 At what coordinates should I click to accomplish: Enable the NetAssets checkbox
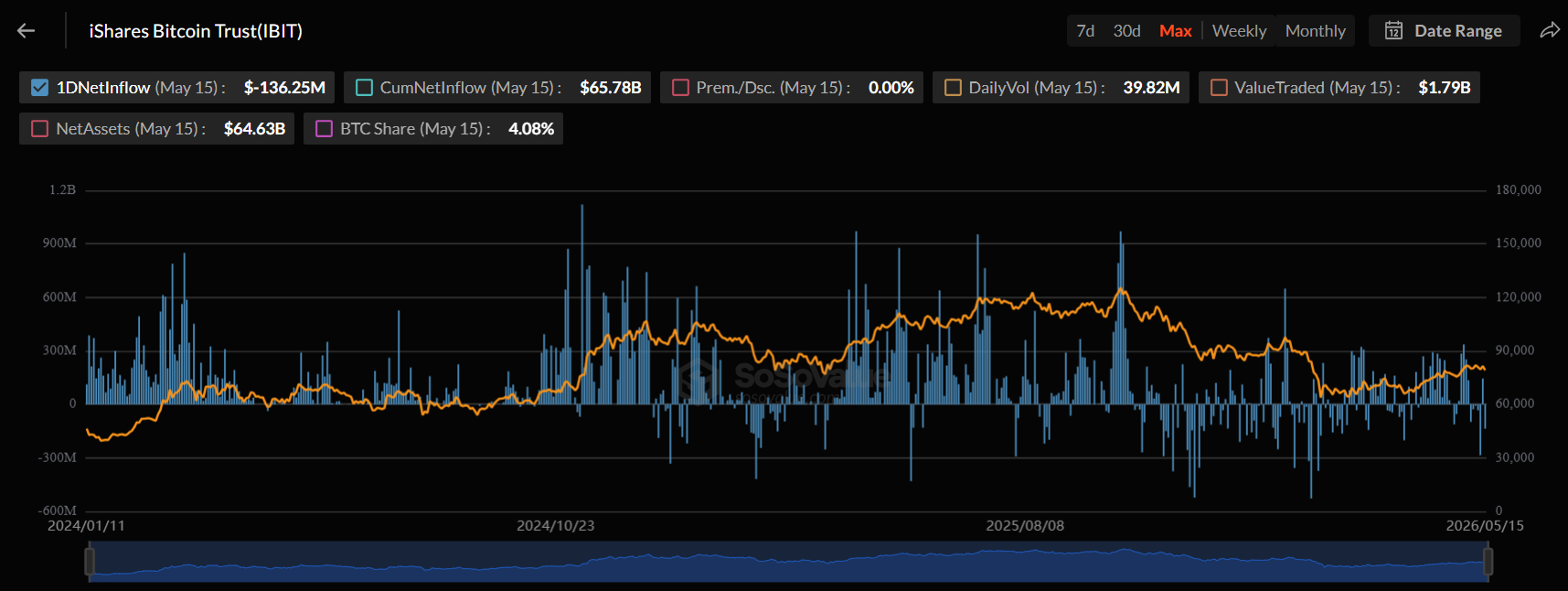[39, 129]
